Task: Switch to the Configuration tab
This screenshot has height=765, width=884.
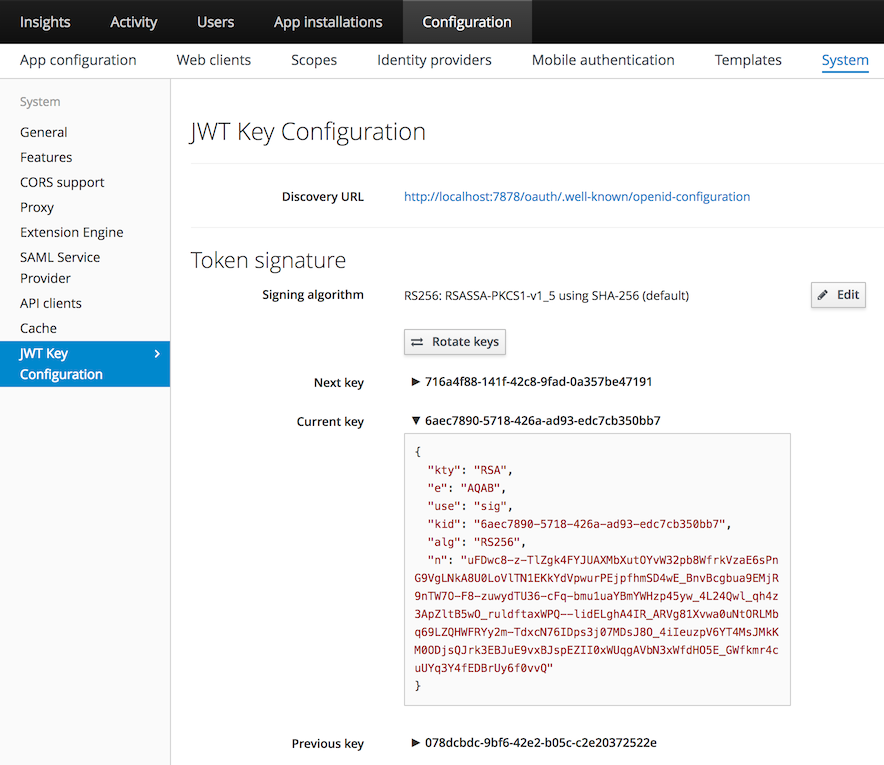Action: pyautogui.click(x=467, y=21)
